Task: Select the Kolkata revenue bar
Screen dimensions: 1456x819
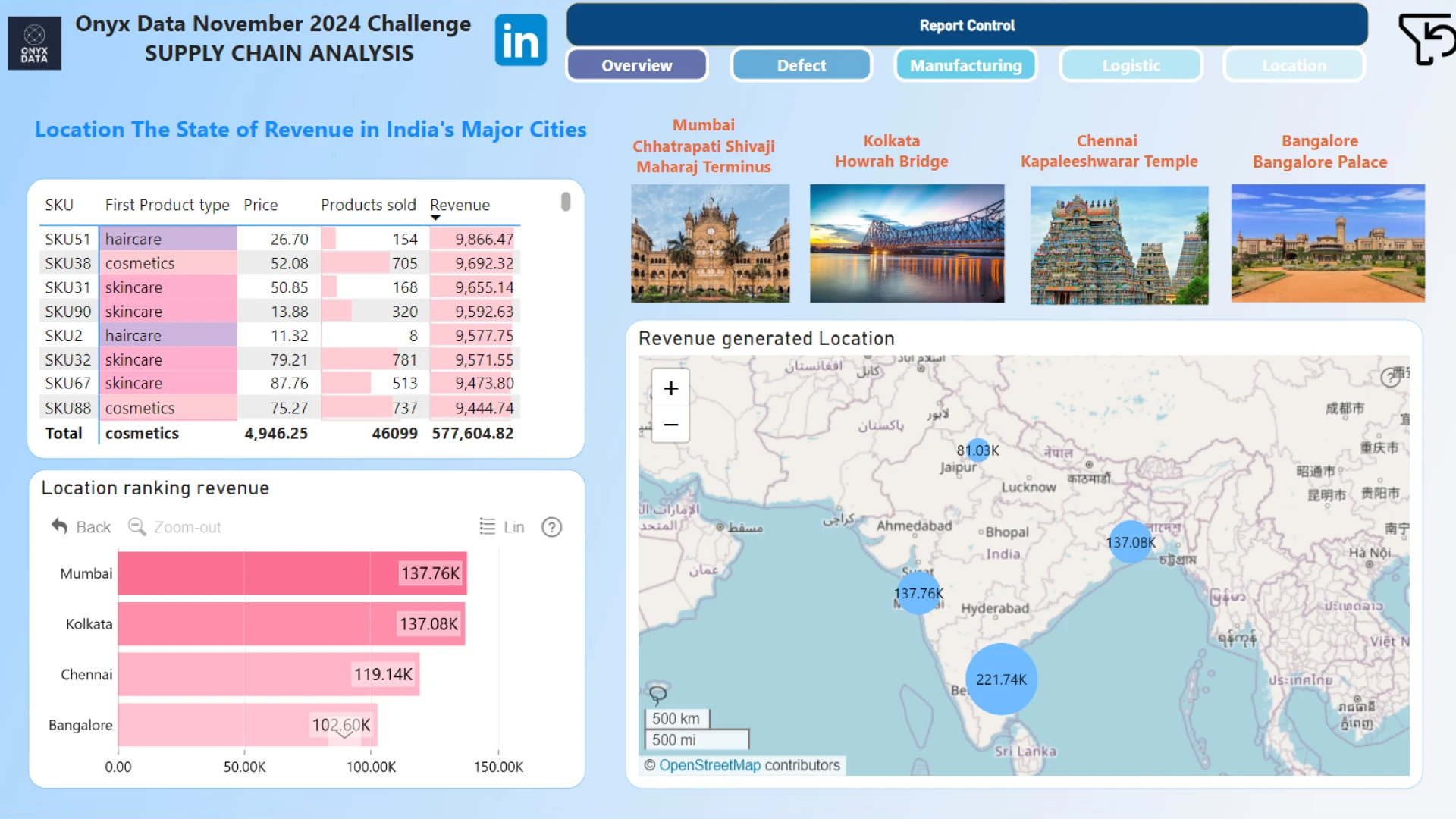Action: [x=291, y=624]
